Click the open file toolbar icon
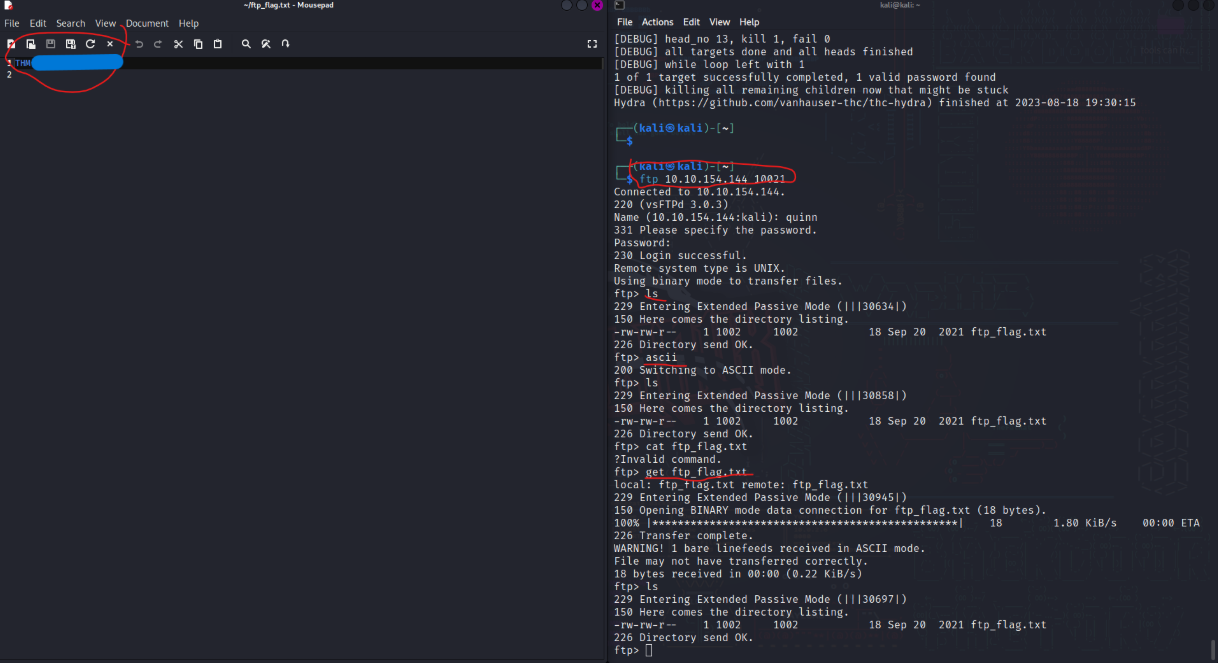 click(31, 44)
